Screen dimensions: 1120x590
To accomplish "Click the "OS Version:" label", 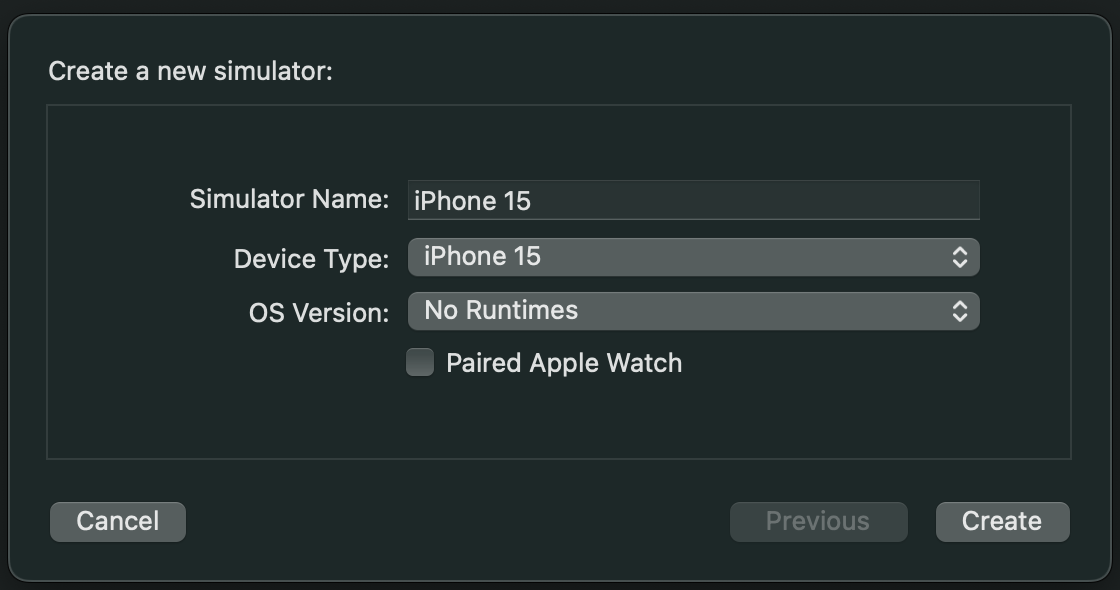I will tap(319, 313).
